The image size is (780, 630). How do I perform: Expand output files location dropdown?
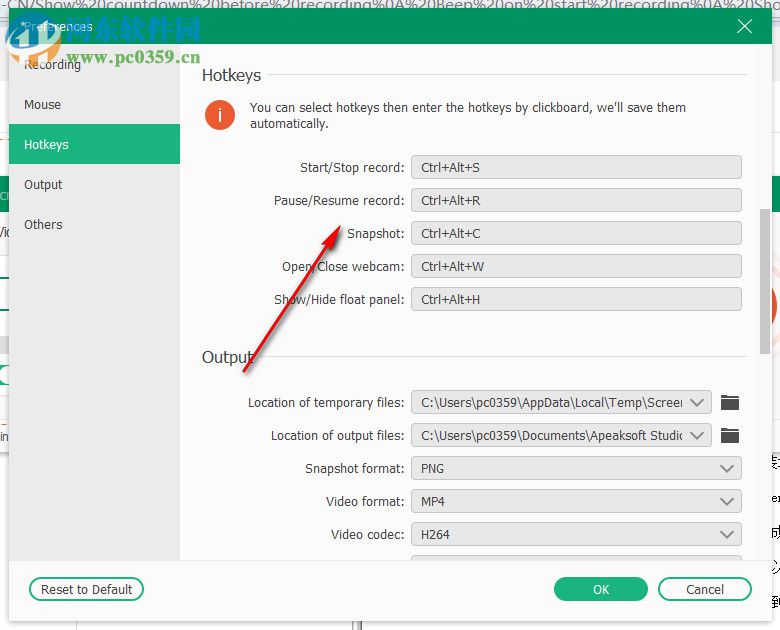pos(697,435)
